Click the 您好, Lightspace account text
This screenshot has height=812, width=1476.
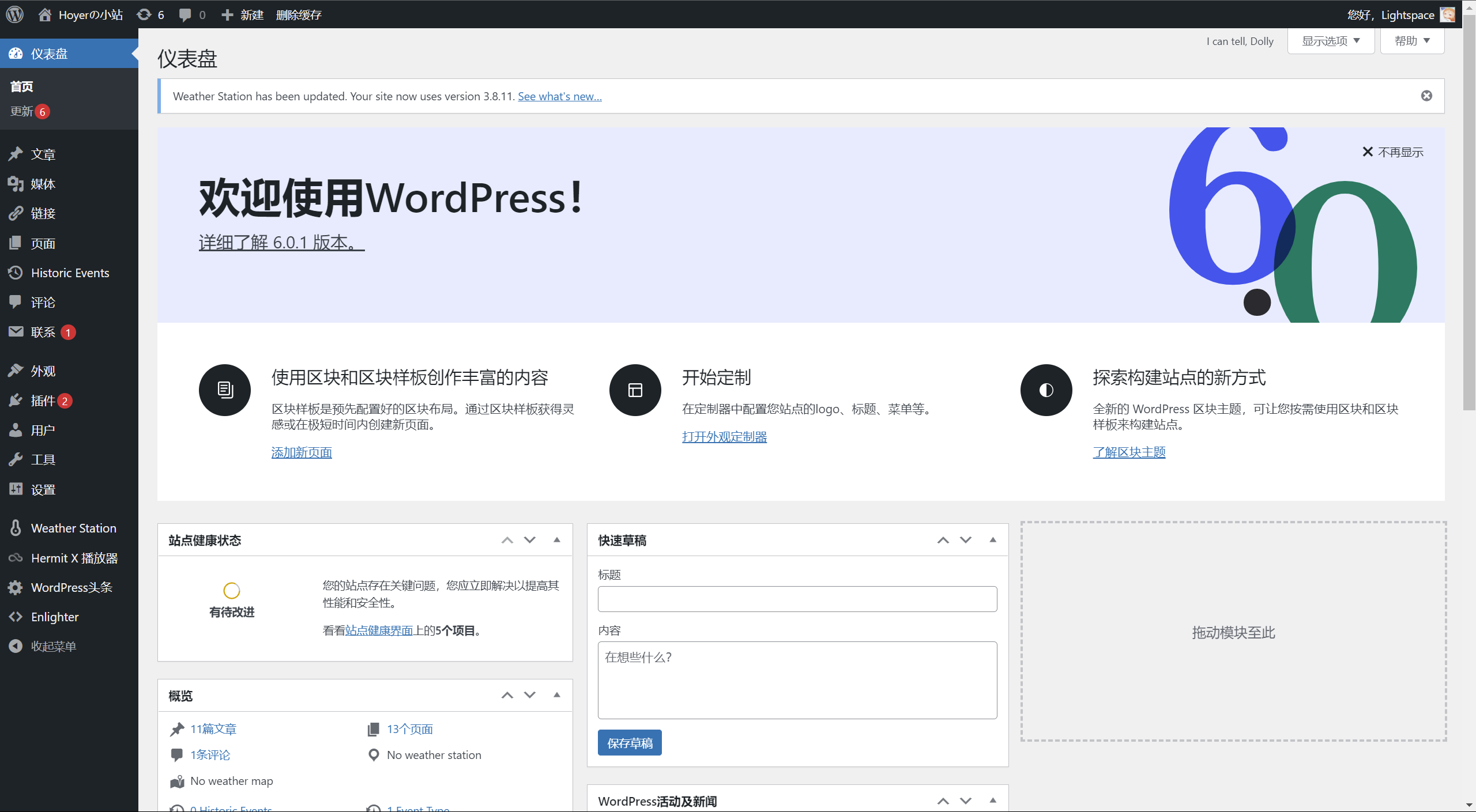(x=1391, y=15)
